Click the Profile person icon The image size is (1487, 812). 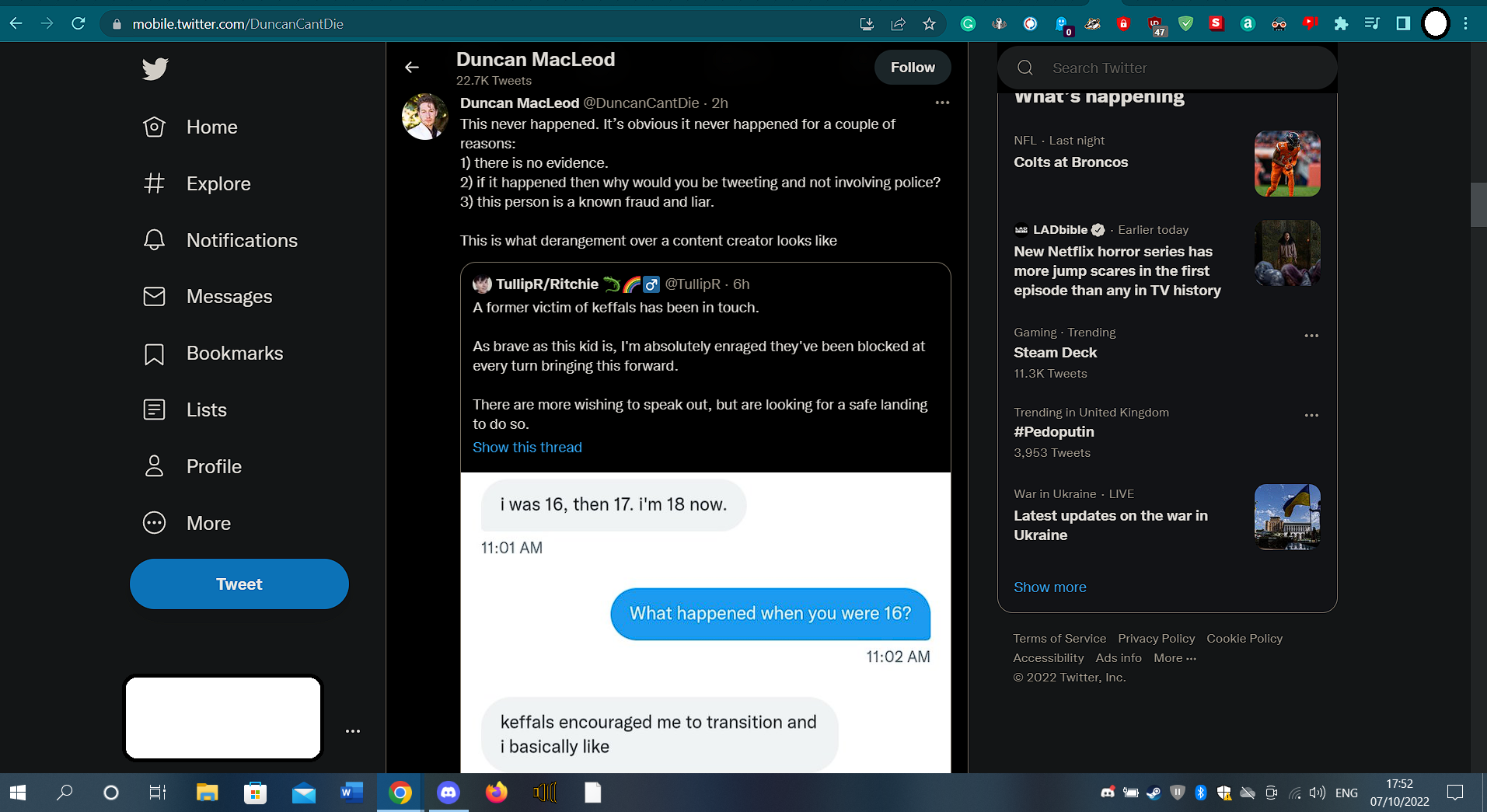(154, 466)
